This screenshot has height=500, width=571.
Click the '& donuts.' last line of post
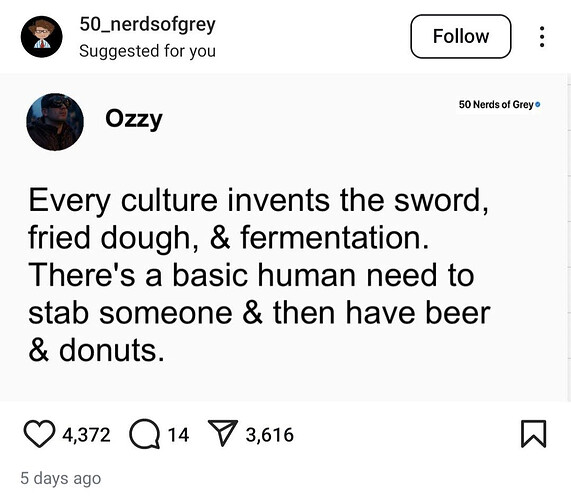(96, 350)
